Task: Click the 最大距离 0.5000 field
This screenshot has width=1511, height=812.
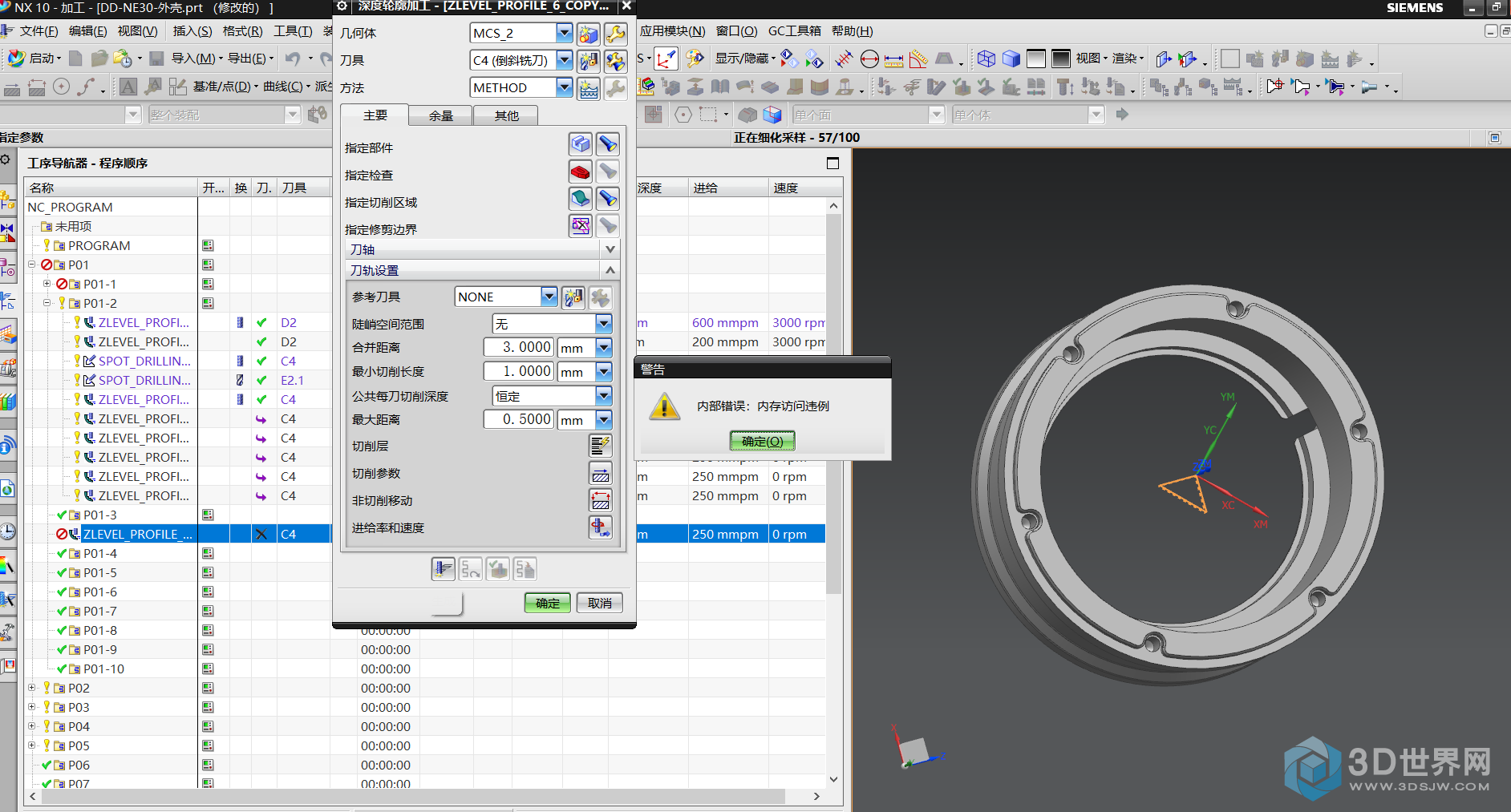Action: click(x=519, y=419)
